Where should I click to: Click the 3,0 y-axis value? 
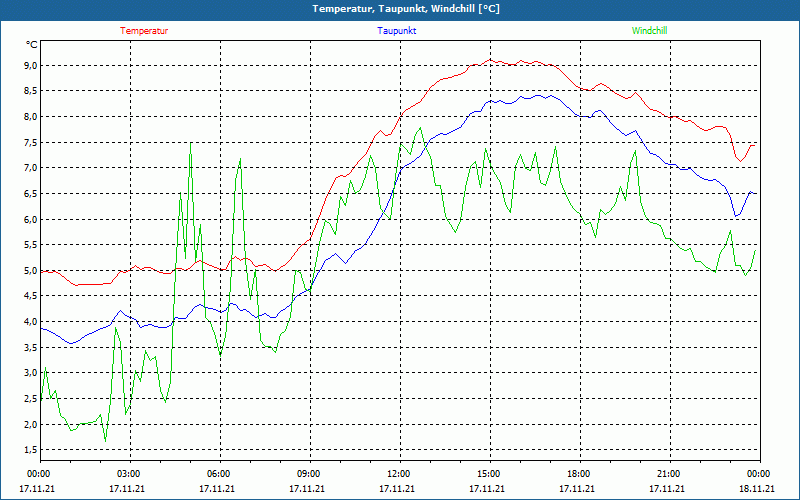point(31,373)
